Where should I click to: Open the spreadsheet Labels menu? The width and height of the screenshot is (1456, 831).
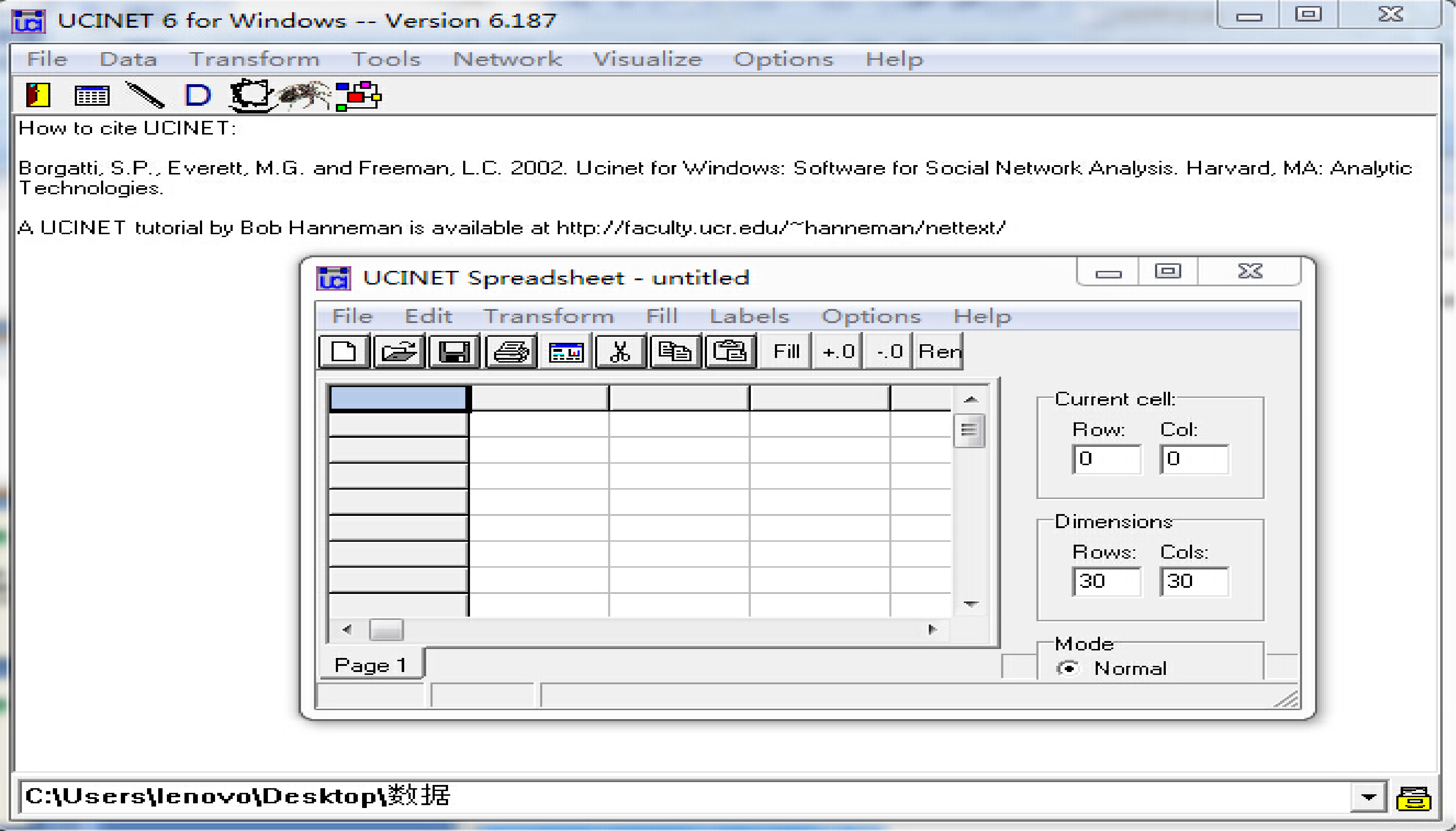[x=749, y=316]
